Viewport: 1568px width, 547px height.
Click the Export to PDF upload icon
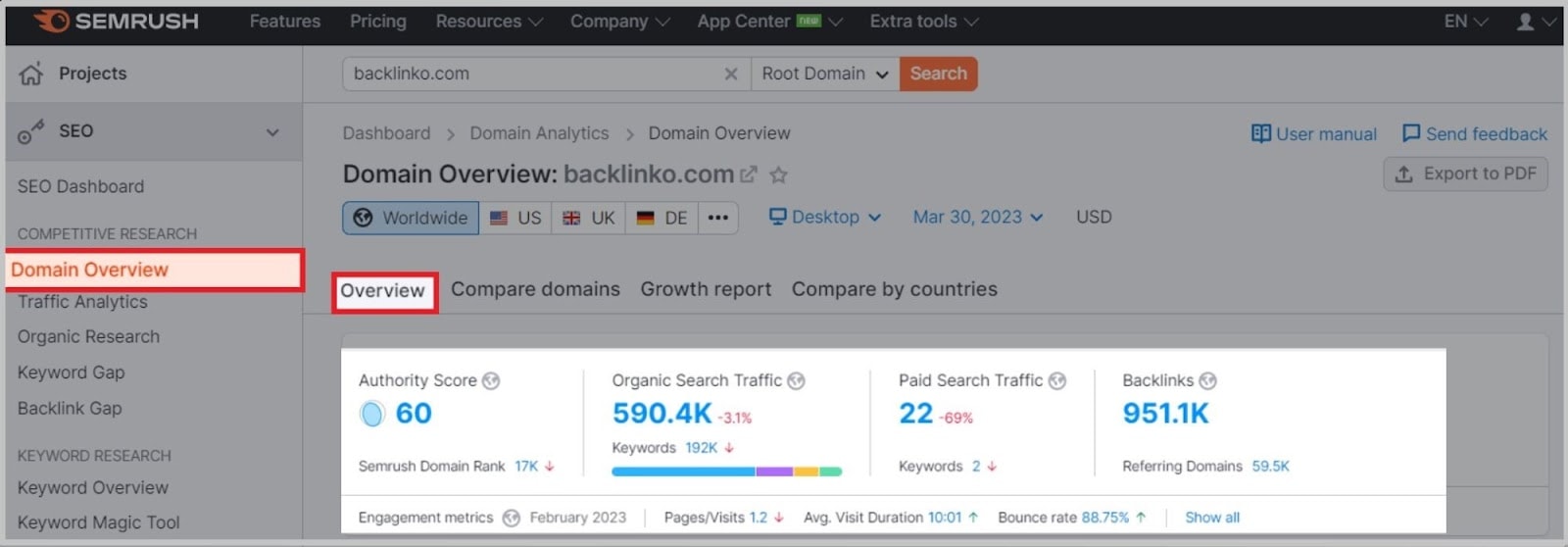click(x=1404, y=174)
